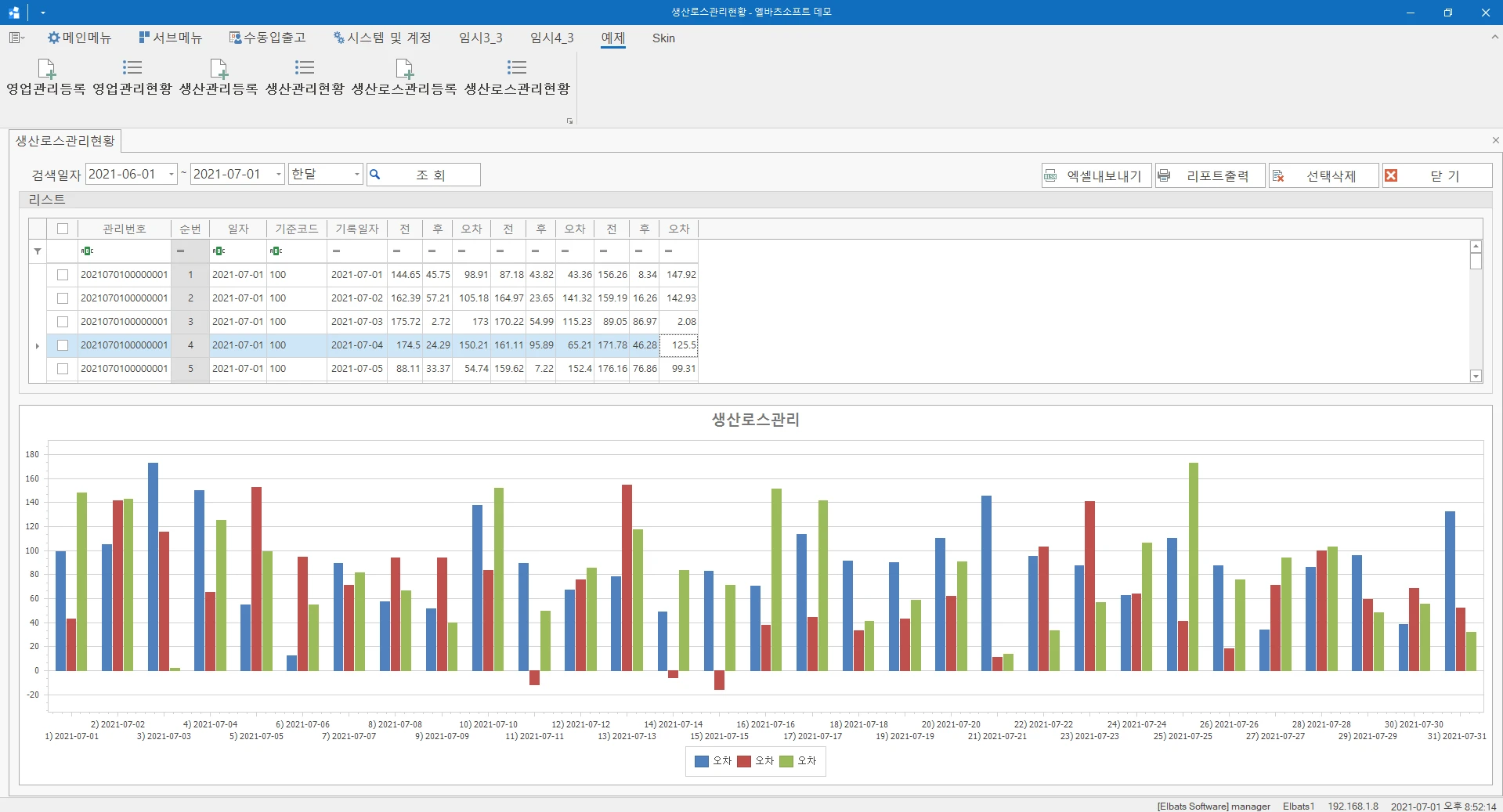Click the 선택삭제 delete button
The width and height of the screenshot is (1503, 812).
[1324, 176]
